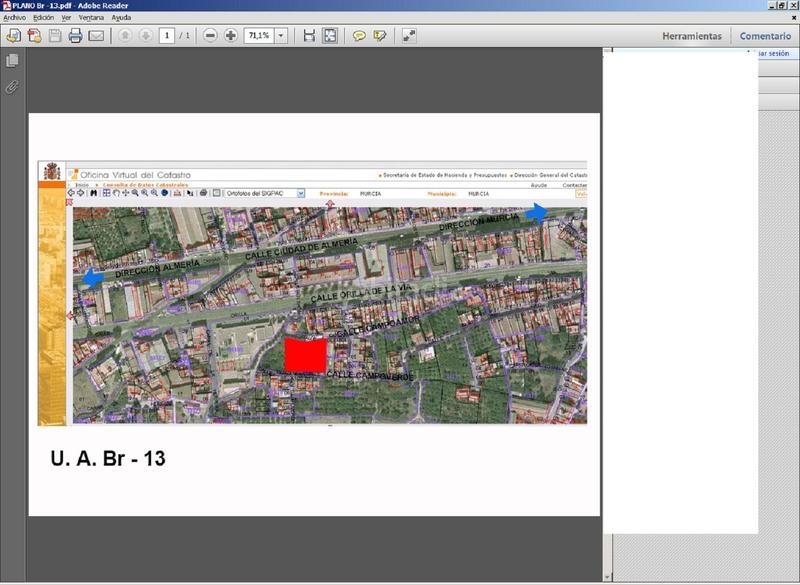The width and height of the screenshot is (800, 585).
Task: Toggle fit-to-width scrolling mode
Action: coord(309,36)
